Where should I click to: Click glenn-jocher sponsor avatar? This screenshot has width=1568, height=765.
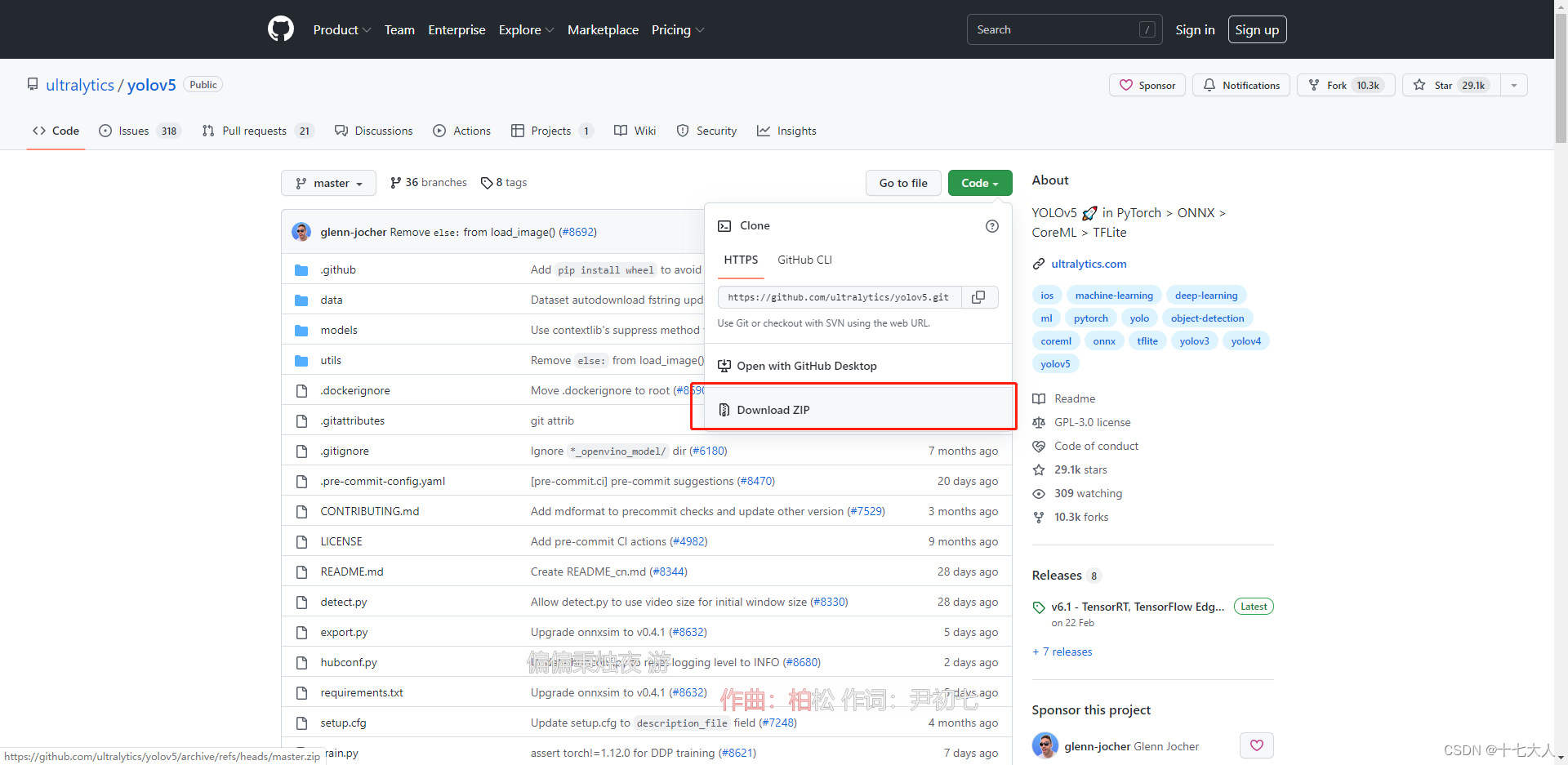[x=1045, y=745]
